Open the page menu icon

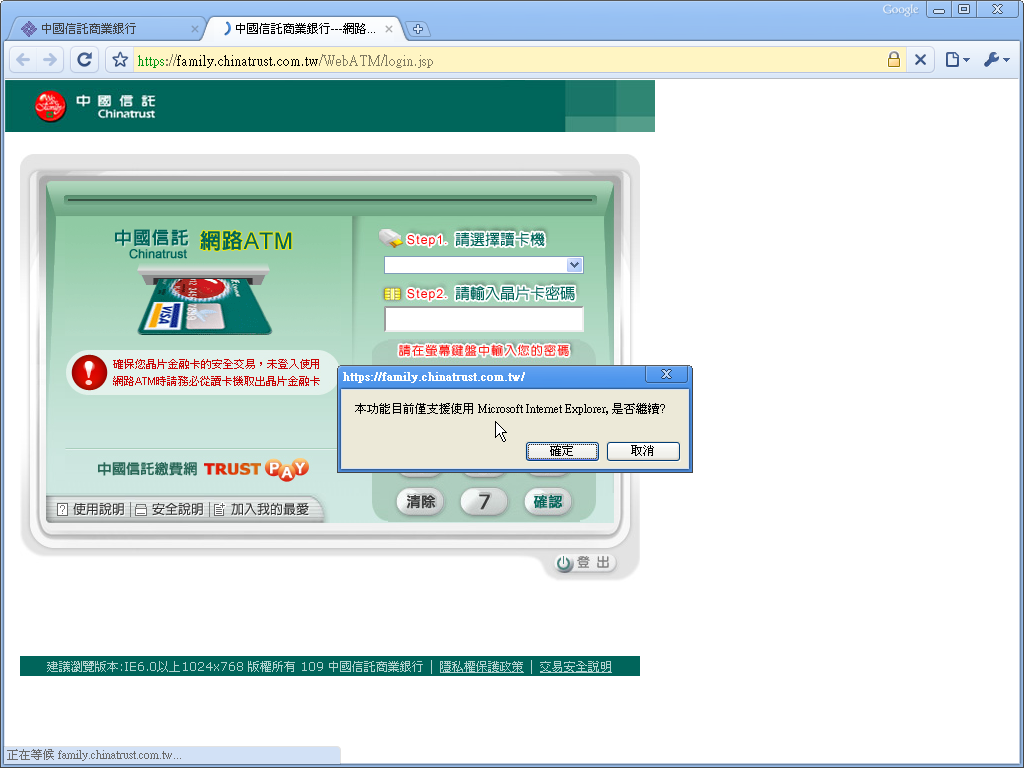click(957, 60)
